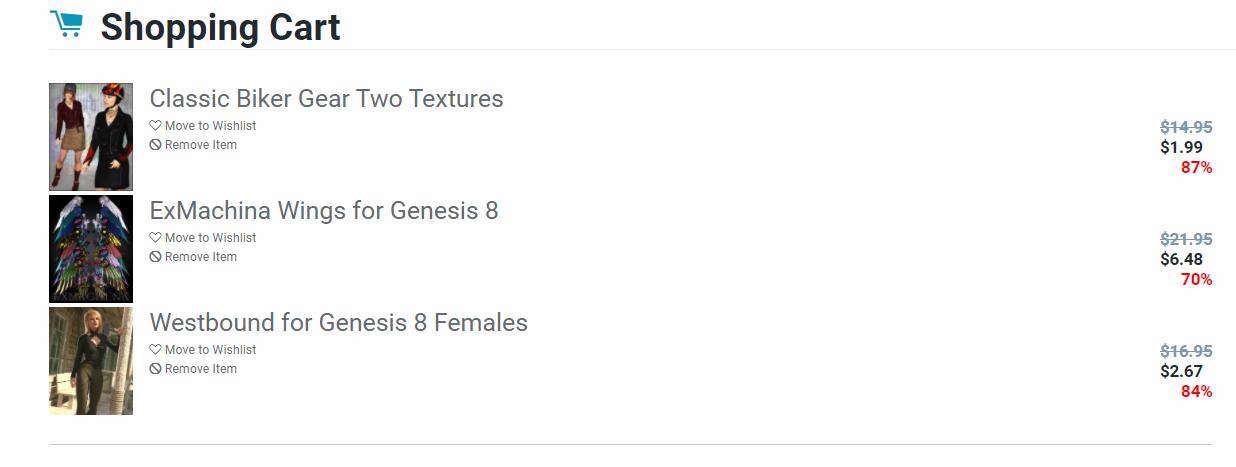This screenshot has height=467, width=1236.
Task: Click heart icon for Westbound item
Action: tap(155, 350)
